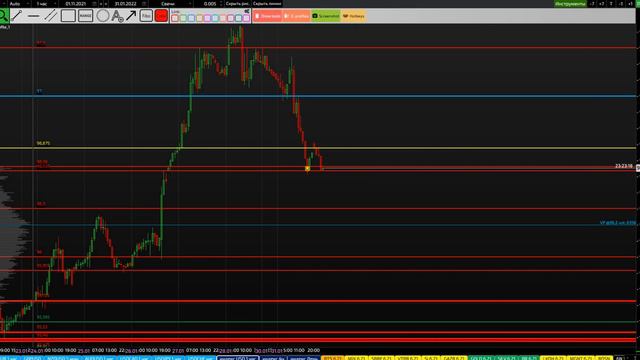The width and height of the screenshot is (640, 360).
Task: Click the time label 23:23:18 at the price line
Action: click(x=624, y=166)
